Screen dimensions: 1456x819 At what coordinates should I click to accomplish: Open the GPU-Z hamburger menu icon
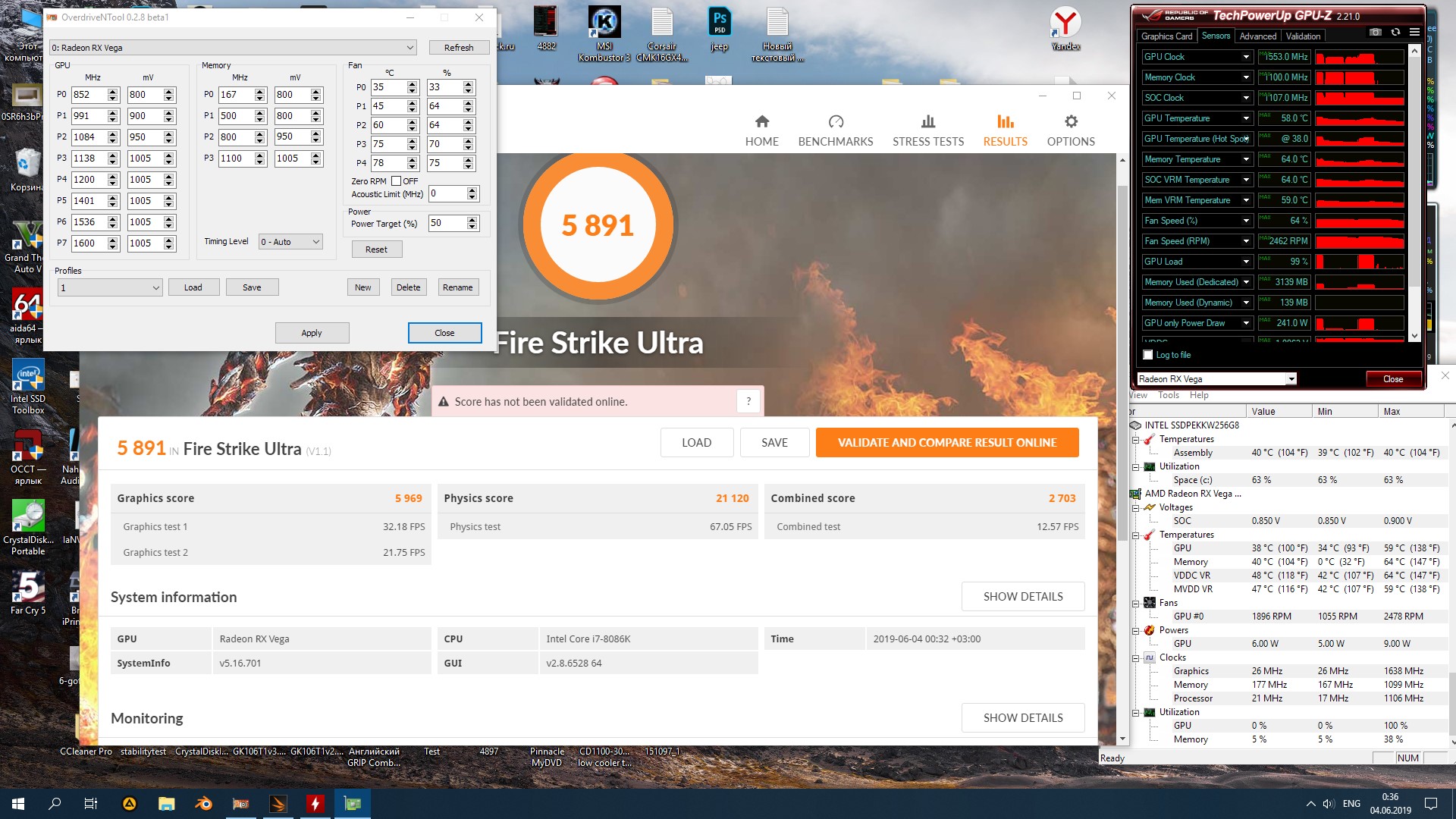coord(1414,33)
